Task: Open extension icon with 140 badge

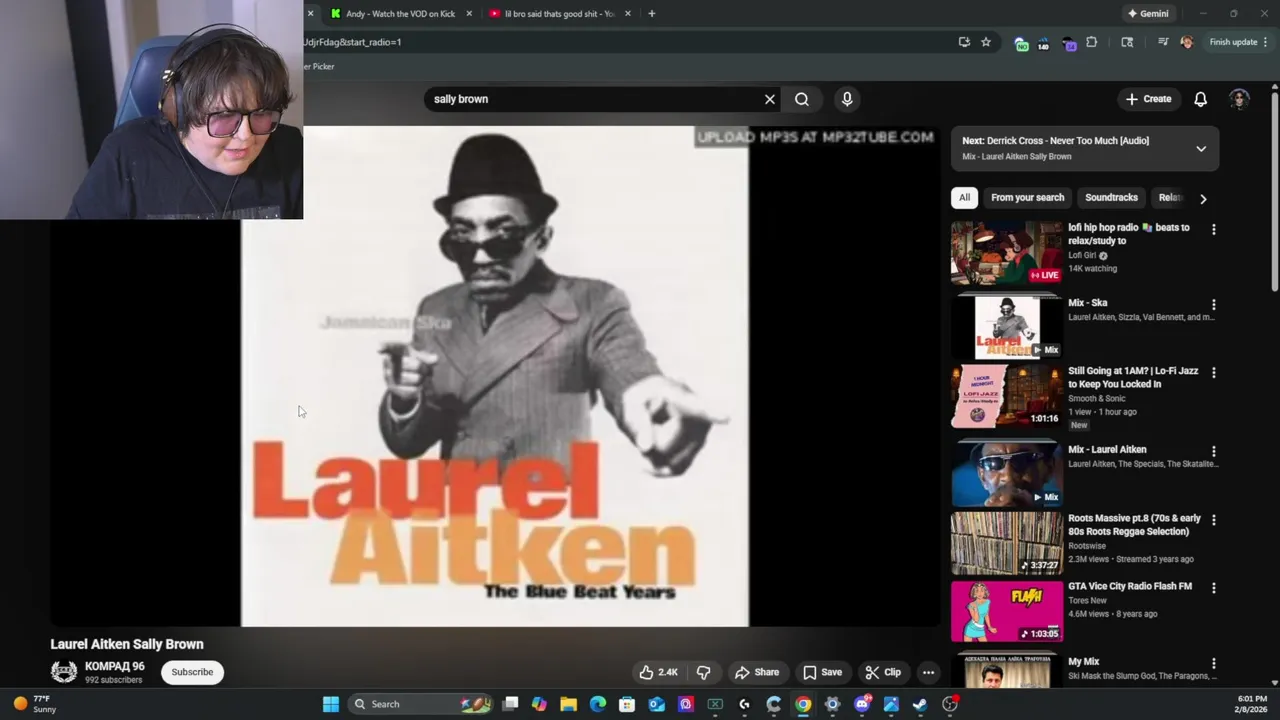Action: 1044,43
